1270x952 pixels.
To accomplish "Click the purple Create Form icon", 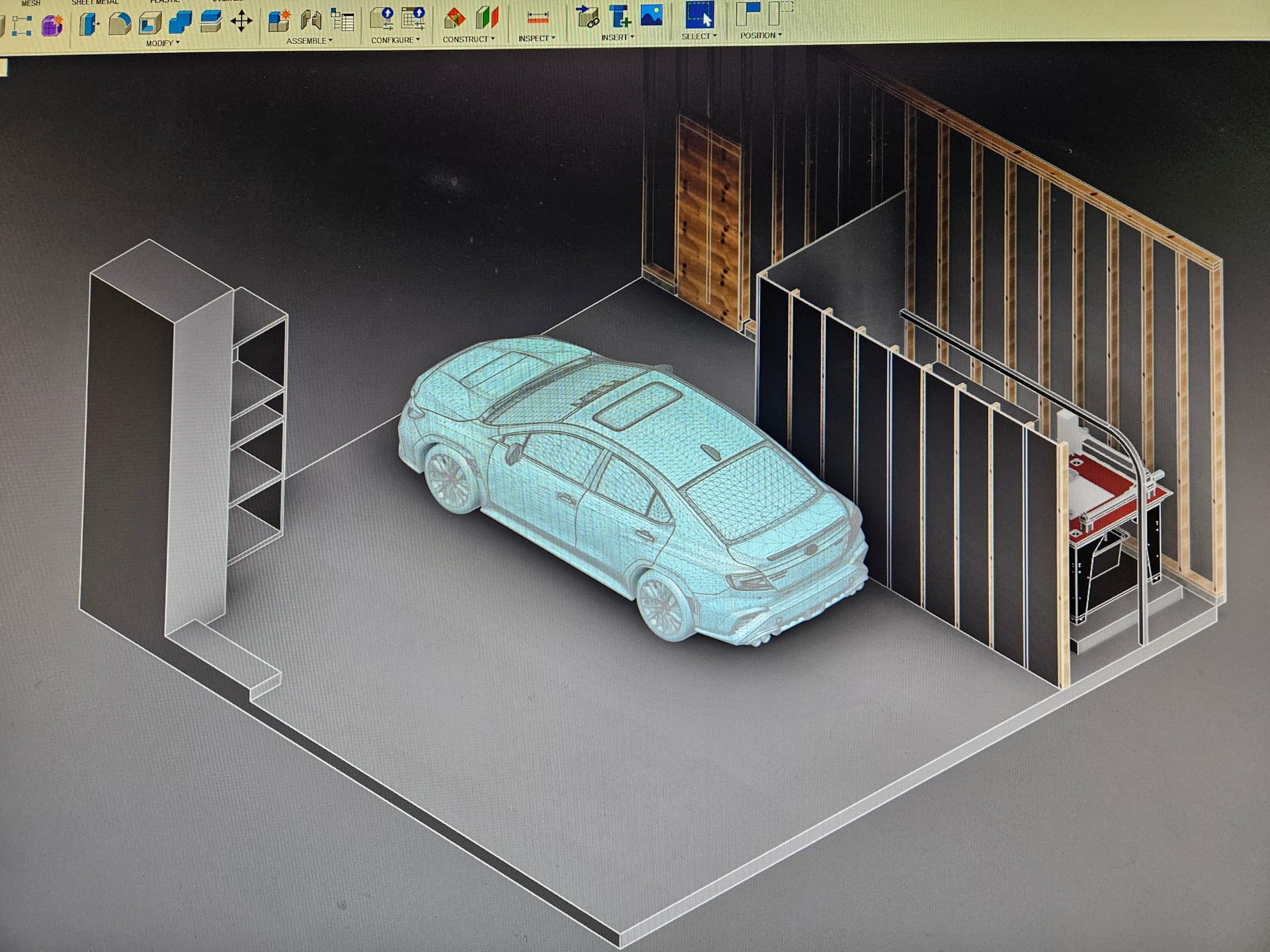I will click(52, 25).
